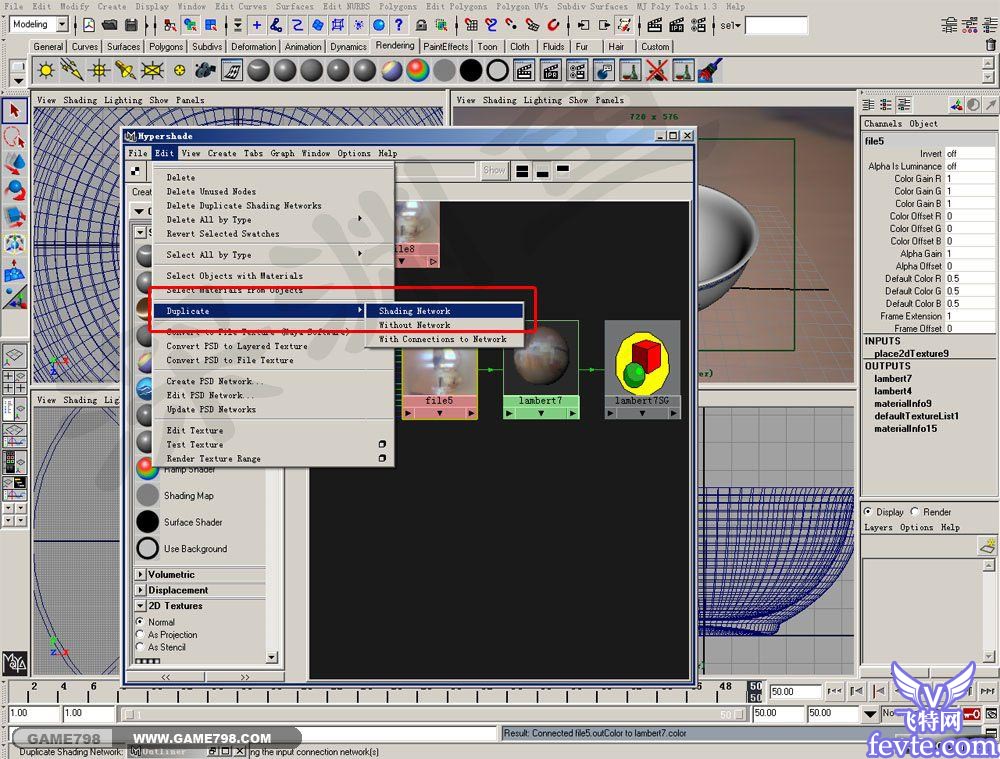Screen dimensions: 1000x759
Task: Open the Polygons shelf tab
Action: click(166, 47)
